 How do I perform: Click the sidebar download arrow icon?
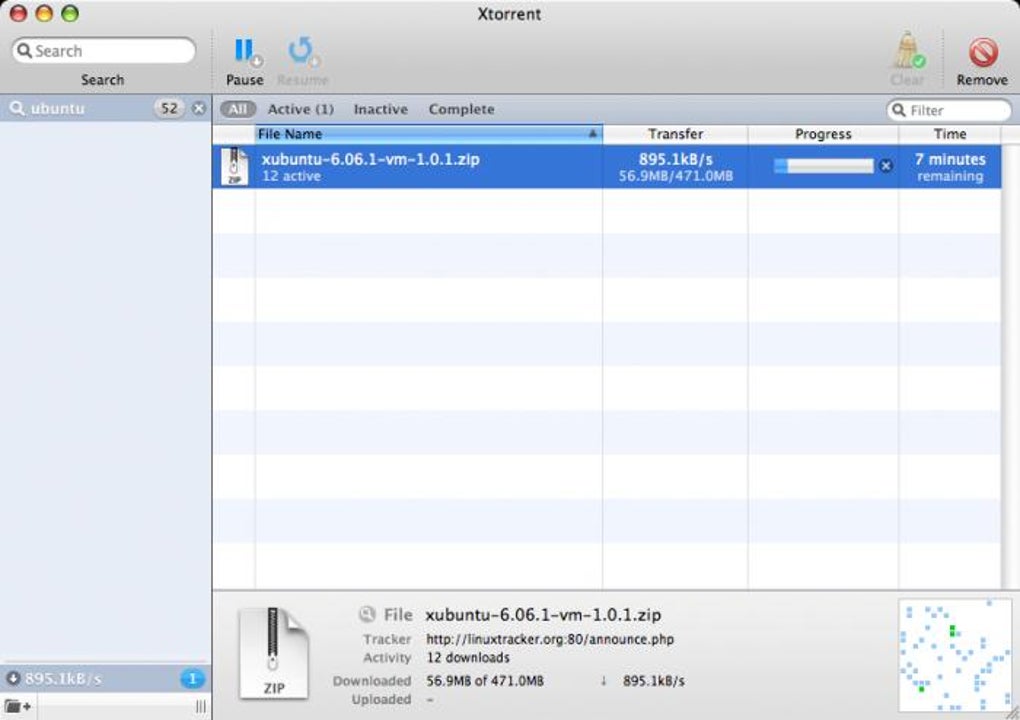(13, 678)
